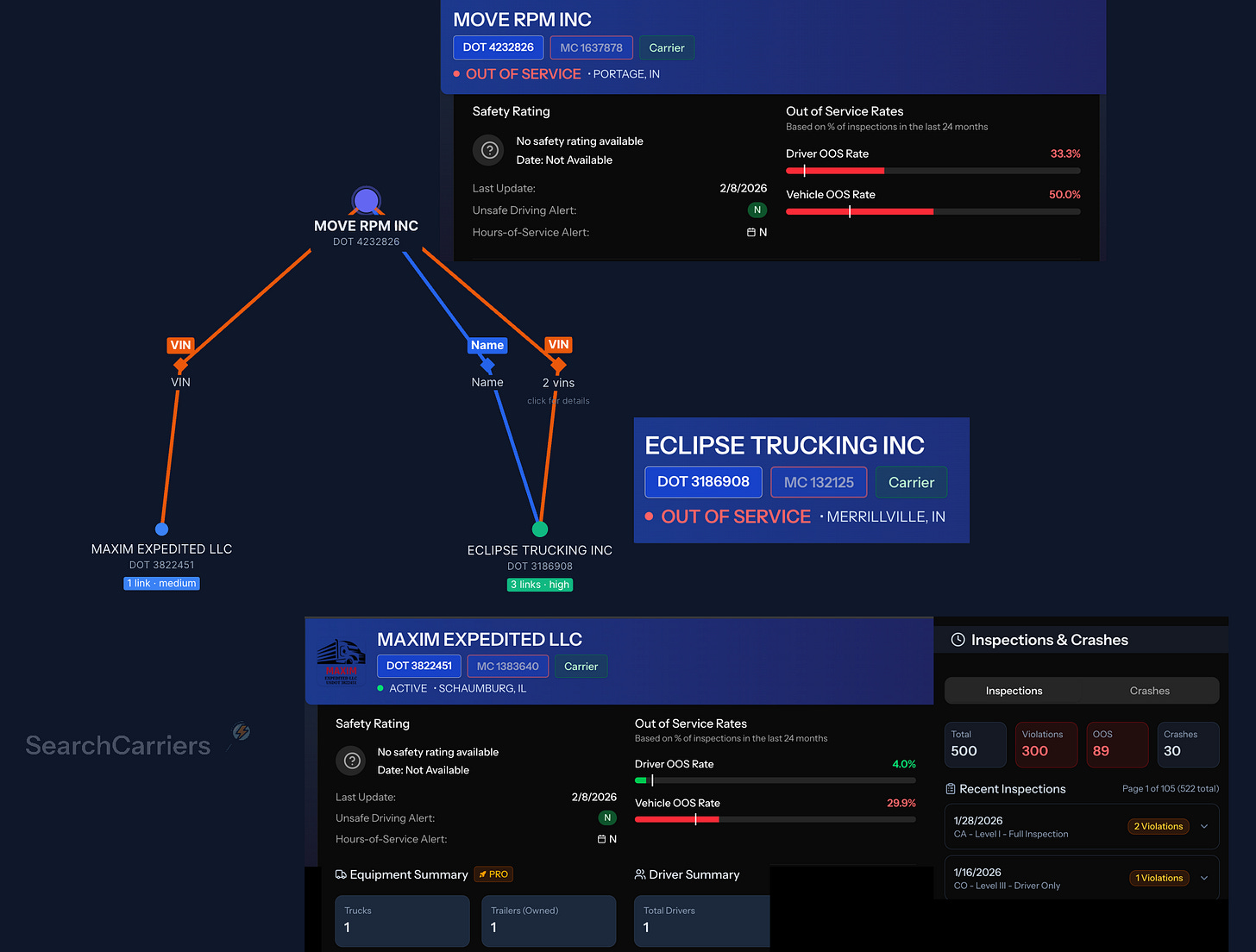Click 'Page 1 of 105 (522 total)' text

pos(1171,789)
